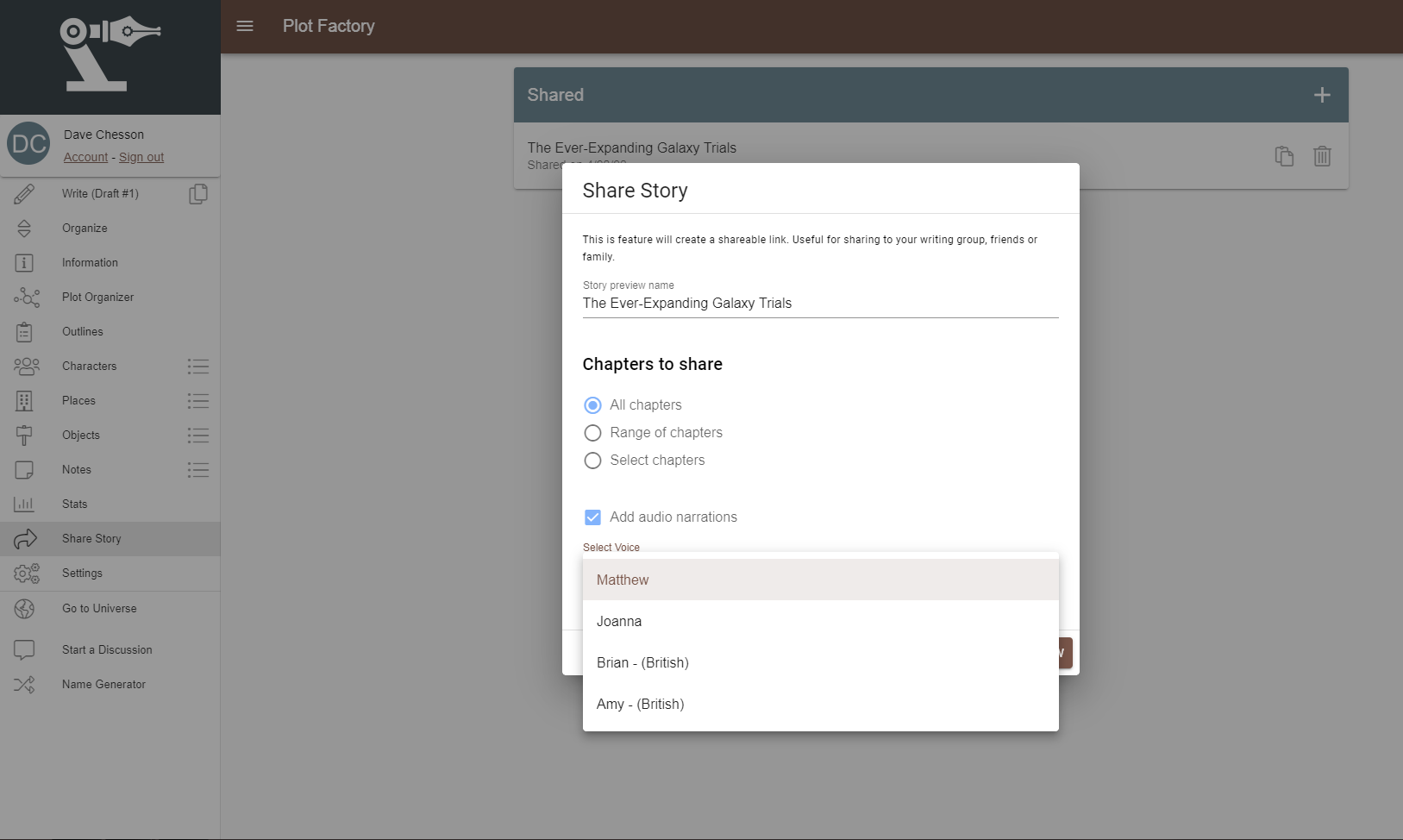
Task: Delete the shared story via trash icon
Action: tap(1322, 156)
